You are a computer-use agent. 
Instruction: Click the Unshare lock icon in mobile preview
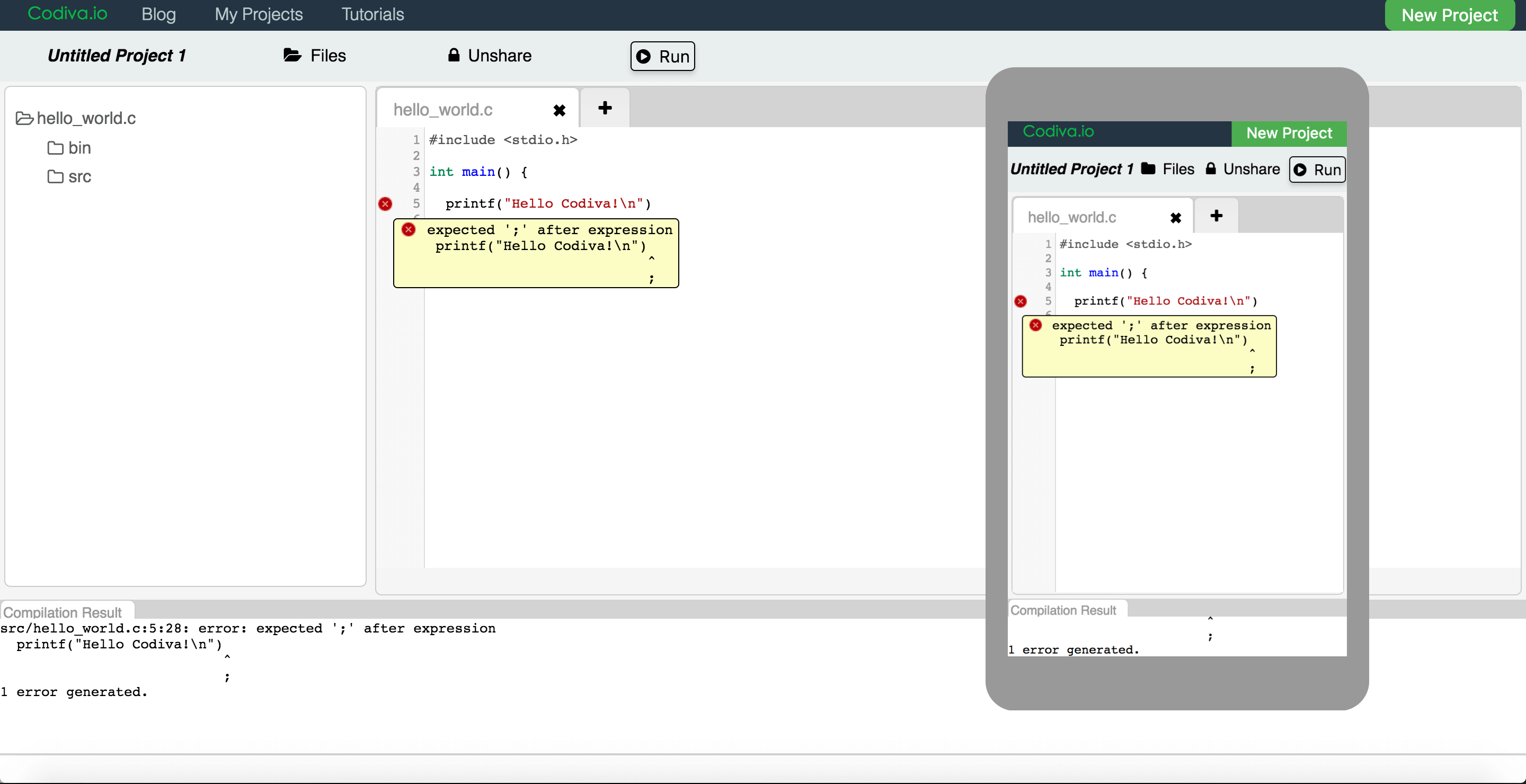pos(1210,169)
